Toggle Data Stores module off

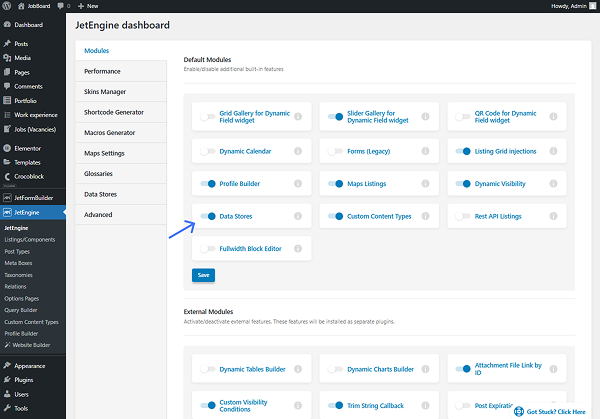point(208,216)
